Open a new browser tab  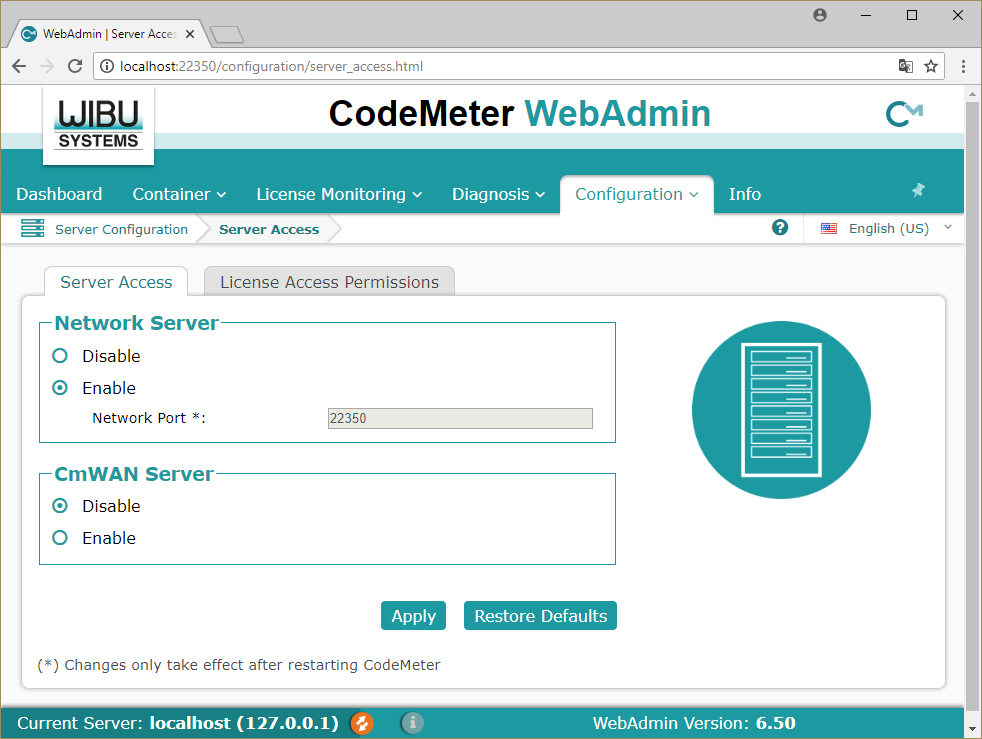point(227,35)
